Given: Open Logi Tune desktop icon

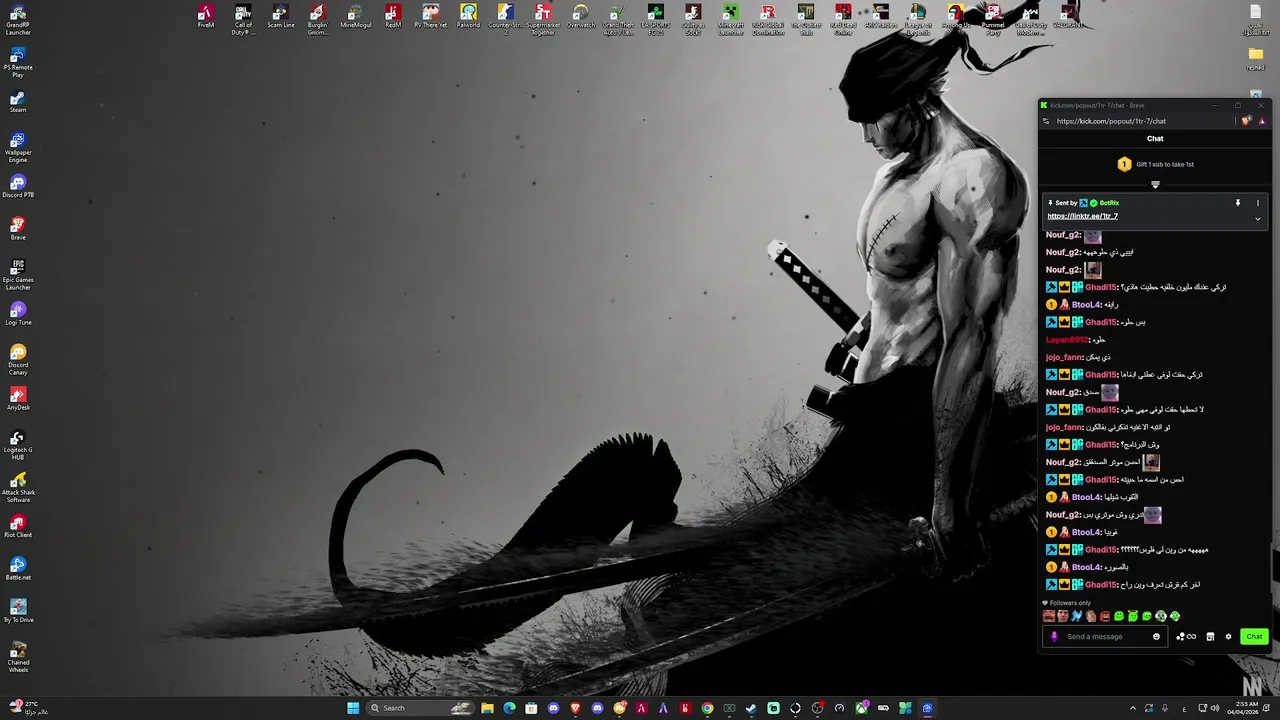Looking at the screenshot, I should (x=18, y=314).
